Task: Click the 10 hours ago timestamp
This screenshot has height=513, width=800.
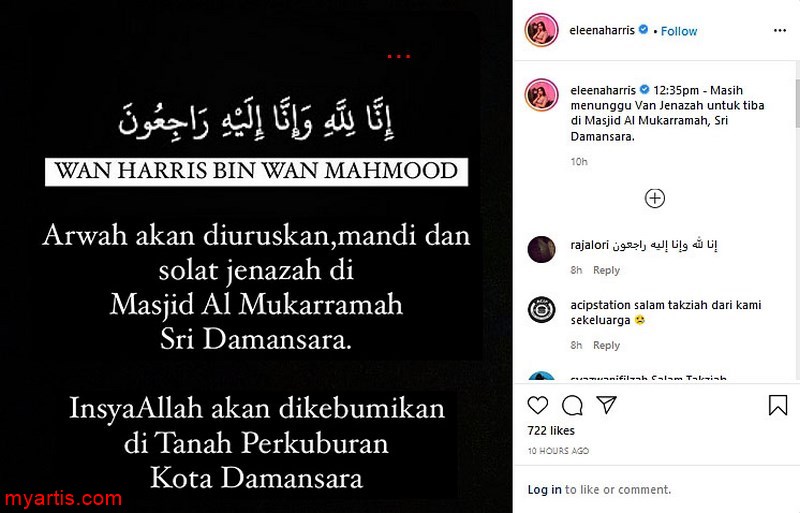Action: 558,451
